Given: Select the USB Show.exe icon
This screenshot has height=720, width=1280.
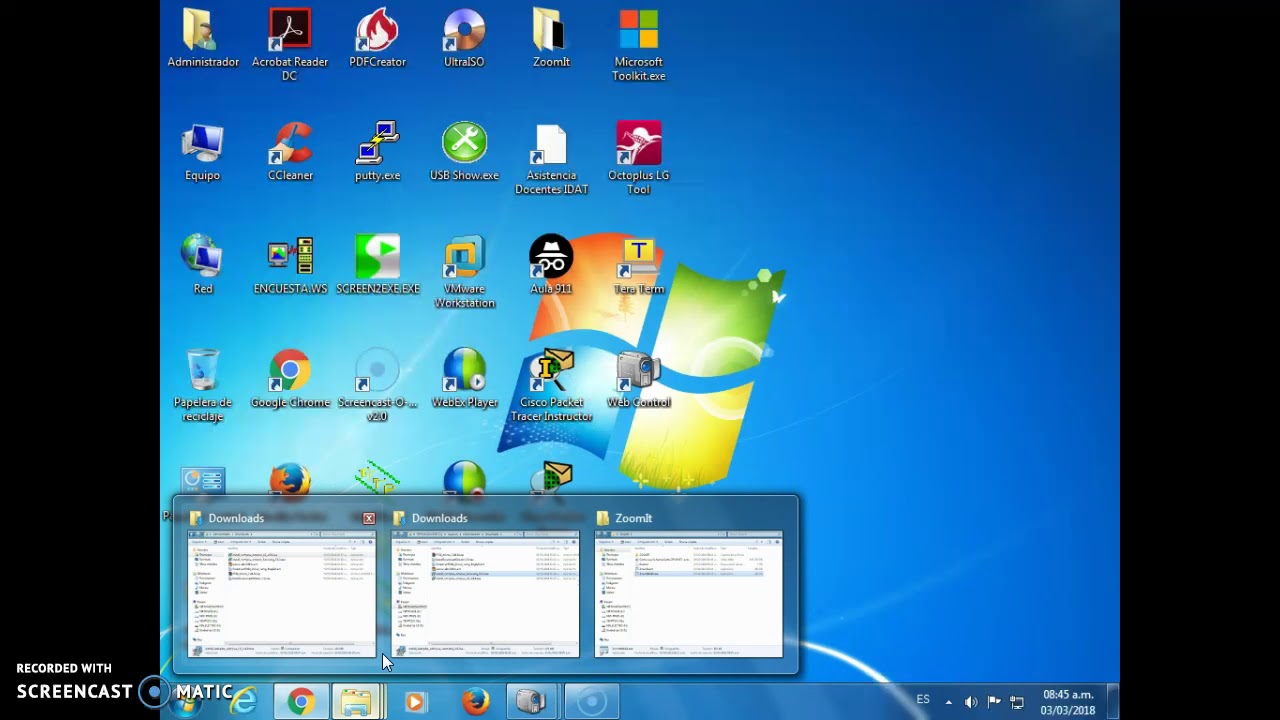Looking at the screenshot, I should click(464, 152).
